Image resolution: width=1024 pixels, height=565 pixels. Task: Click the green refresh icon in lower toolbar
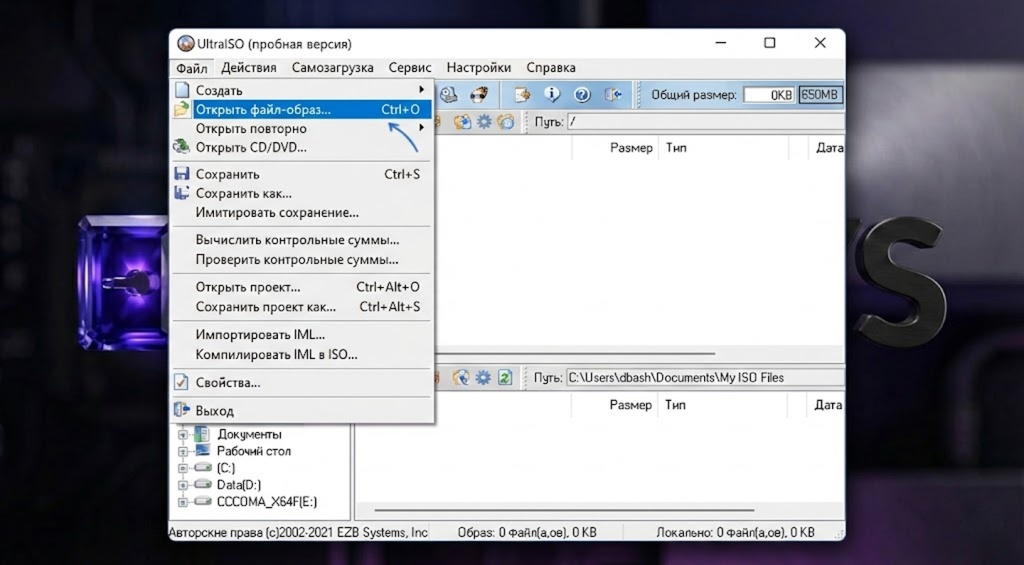[505, 378]
